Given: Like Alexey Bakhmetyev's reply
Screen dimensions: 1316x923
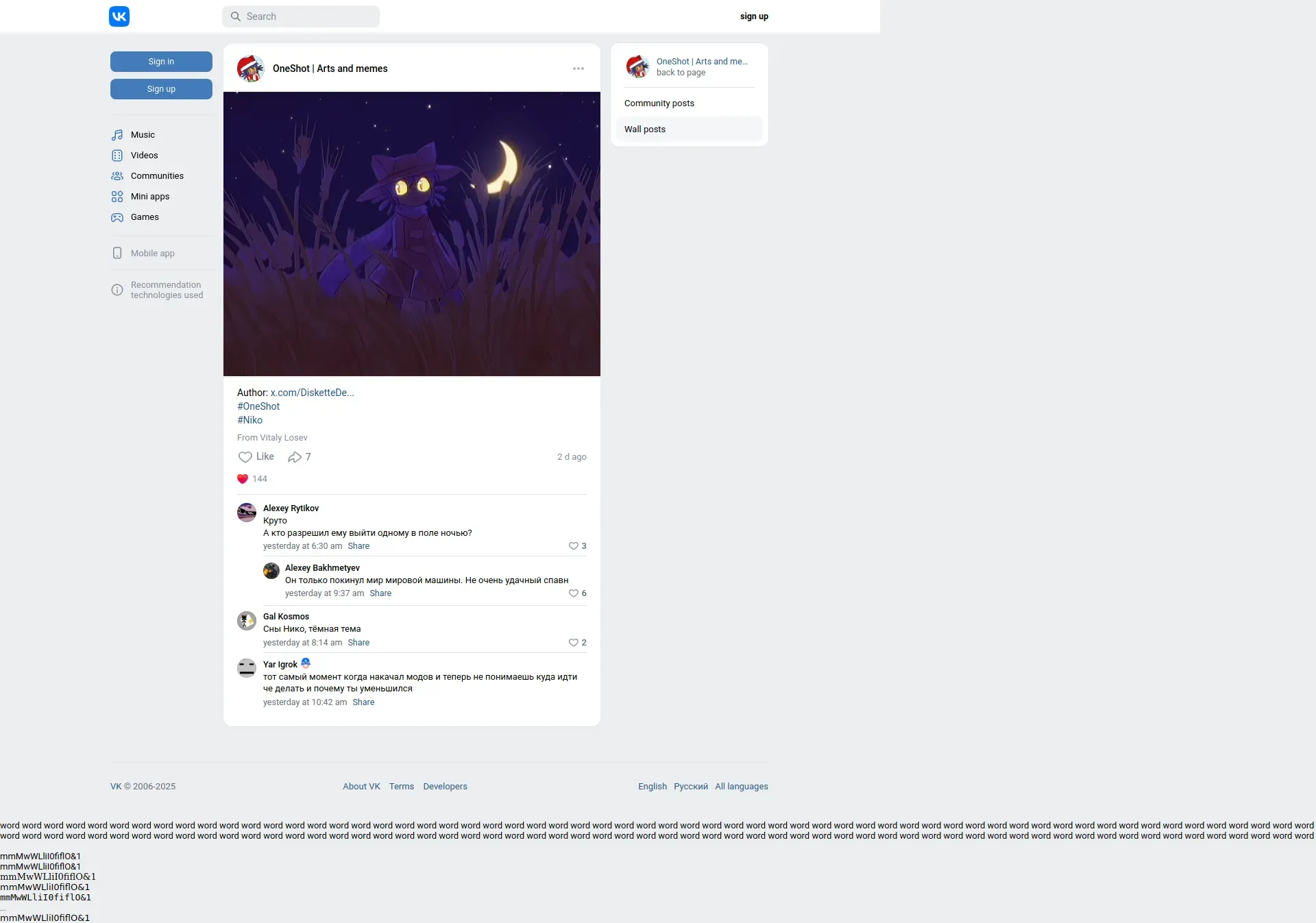Looking at the screenshot, I should point(574,593).
